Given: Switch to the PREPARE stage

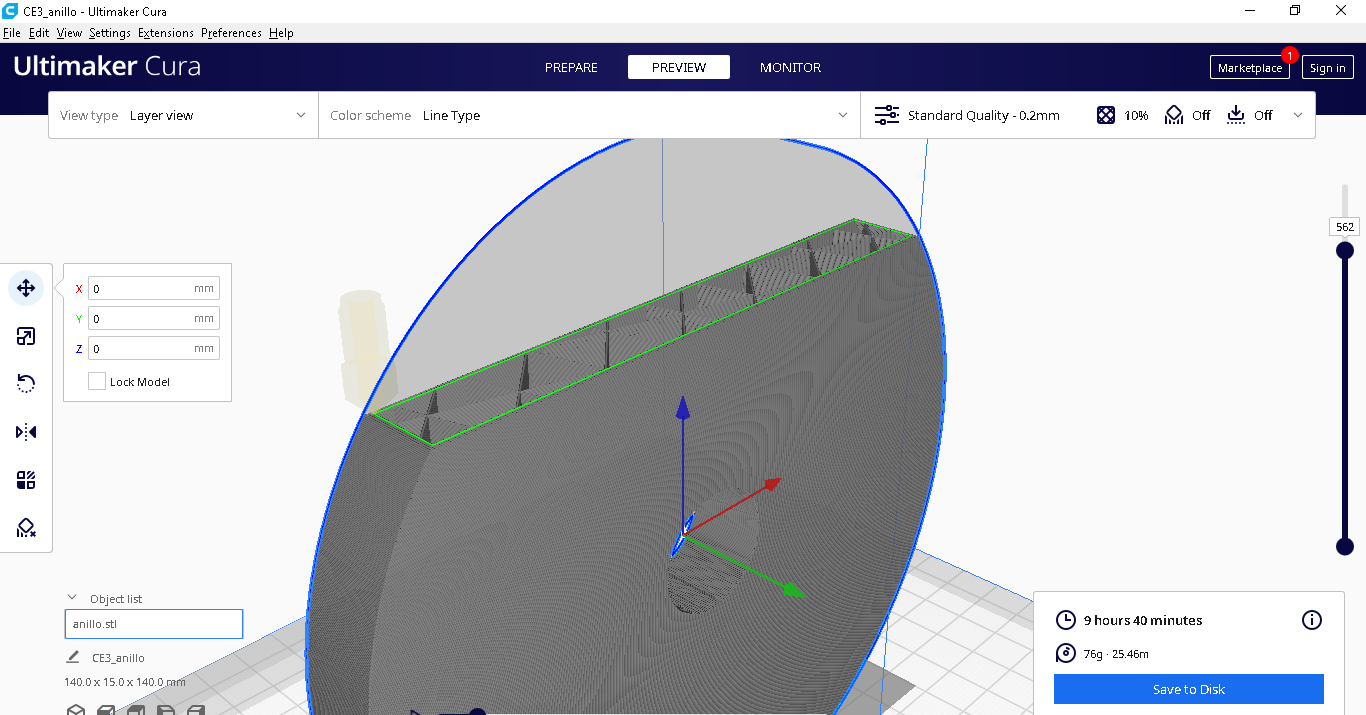Looking at the screenshot, I should 571,67.
